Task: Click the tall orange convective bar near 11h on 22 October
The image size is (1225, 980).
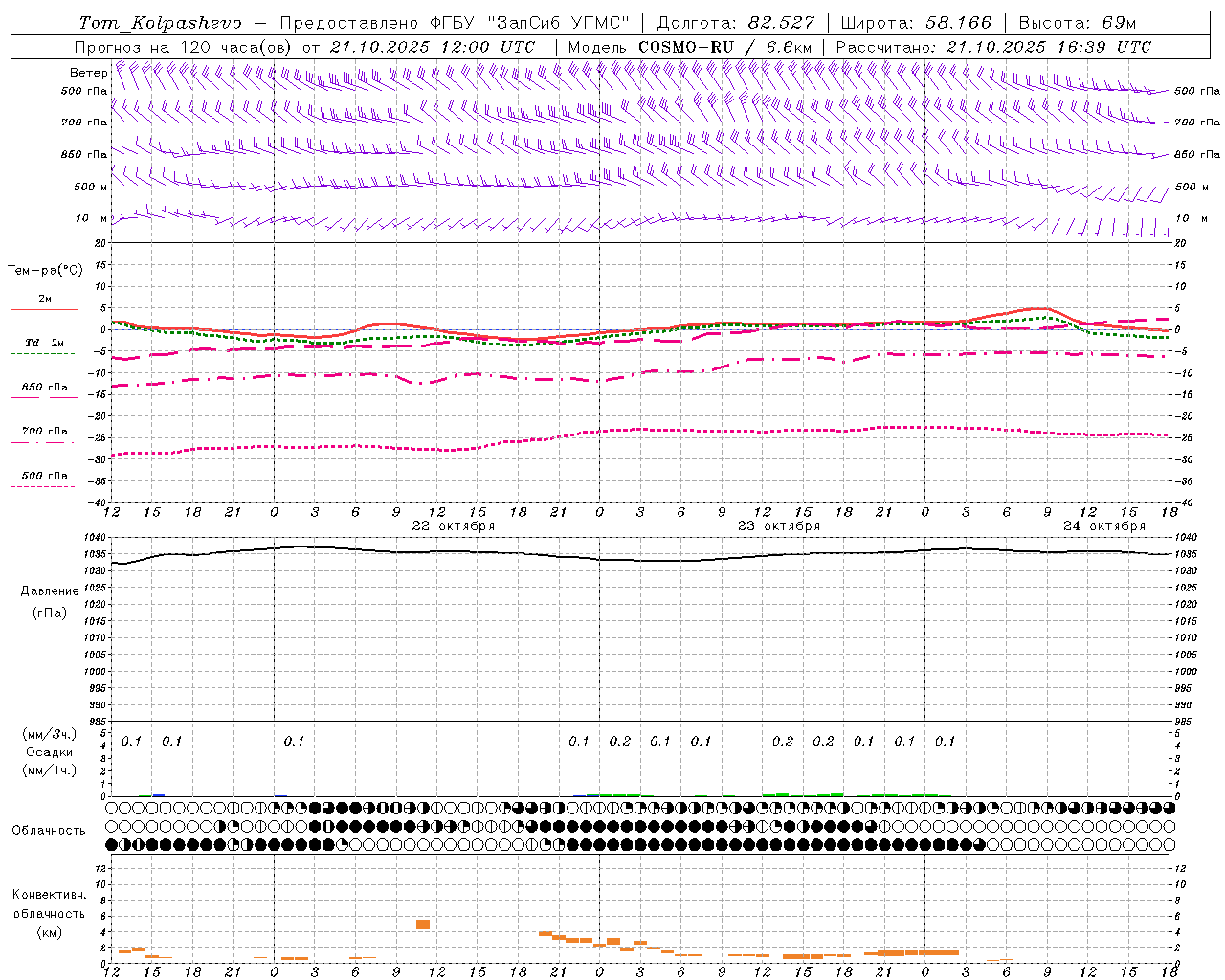Action: pos(423,924)
